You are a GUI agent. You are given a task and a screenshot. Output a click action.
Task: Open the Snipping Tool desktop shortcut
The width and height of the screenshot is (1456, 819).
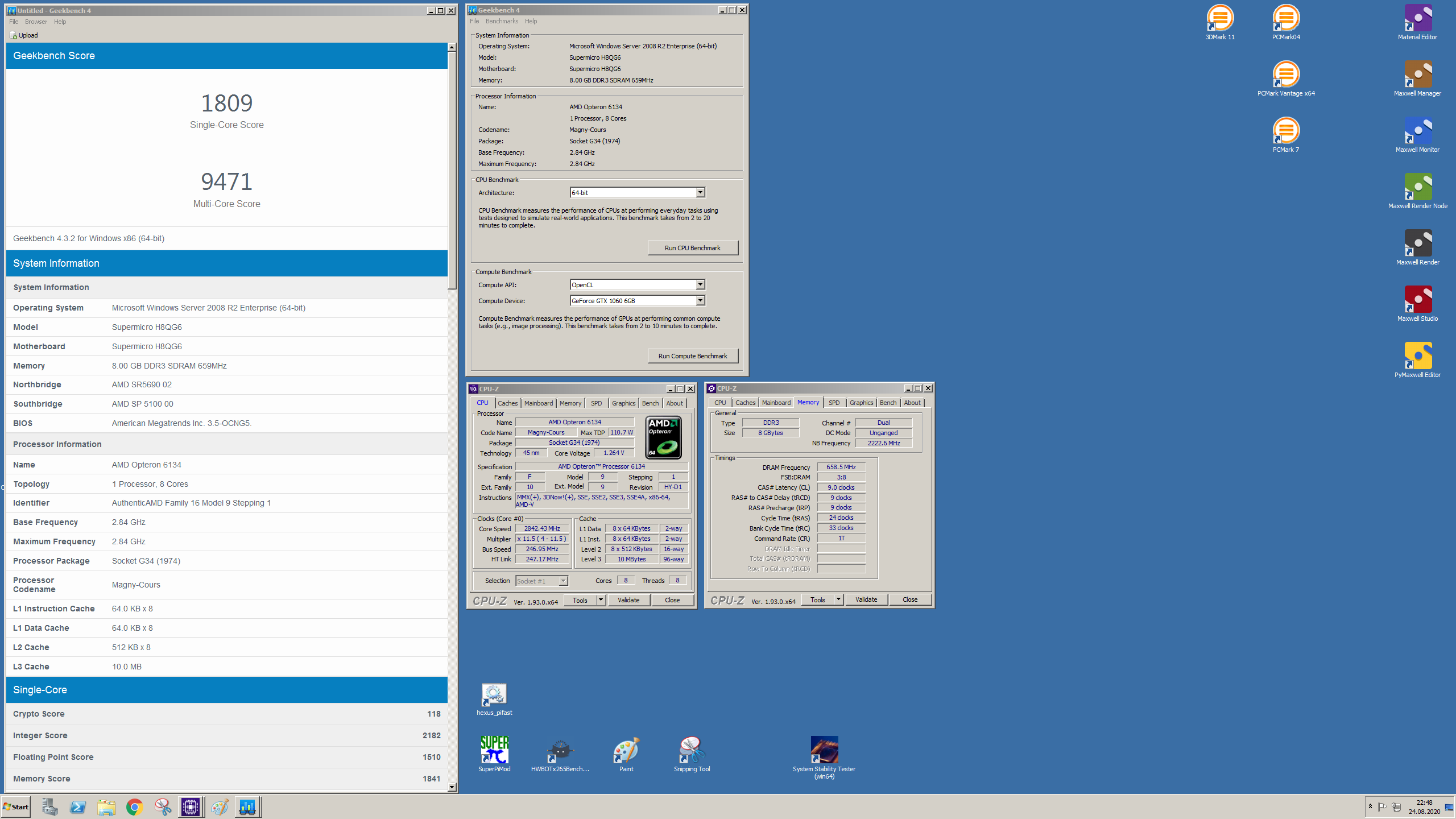click(x=692, y=755)
